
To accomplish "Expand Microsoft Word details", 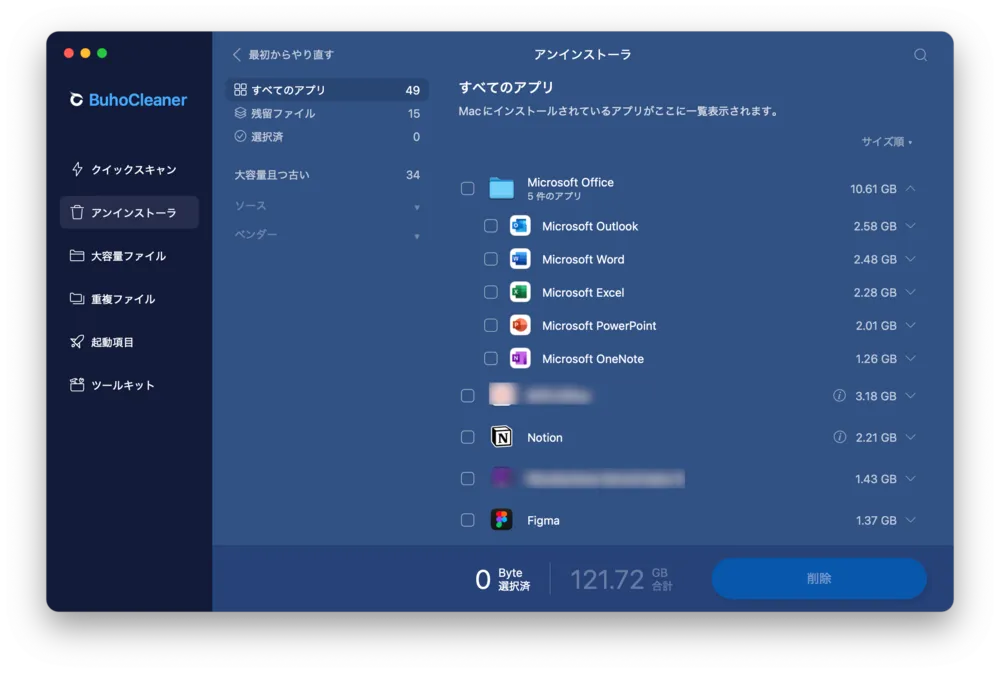I will 911,259.
